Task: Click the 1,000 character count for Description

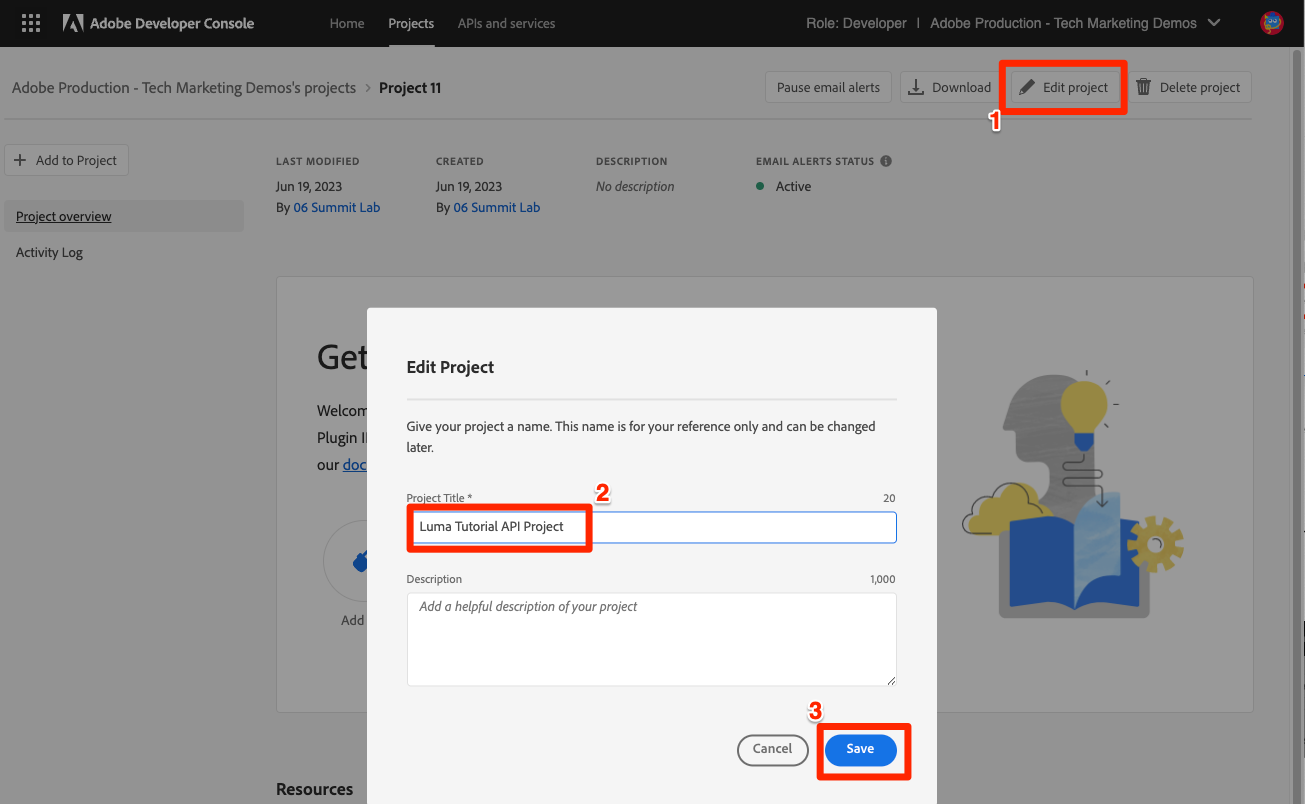Action: tap(883, 579)
